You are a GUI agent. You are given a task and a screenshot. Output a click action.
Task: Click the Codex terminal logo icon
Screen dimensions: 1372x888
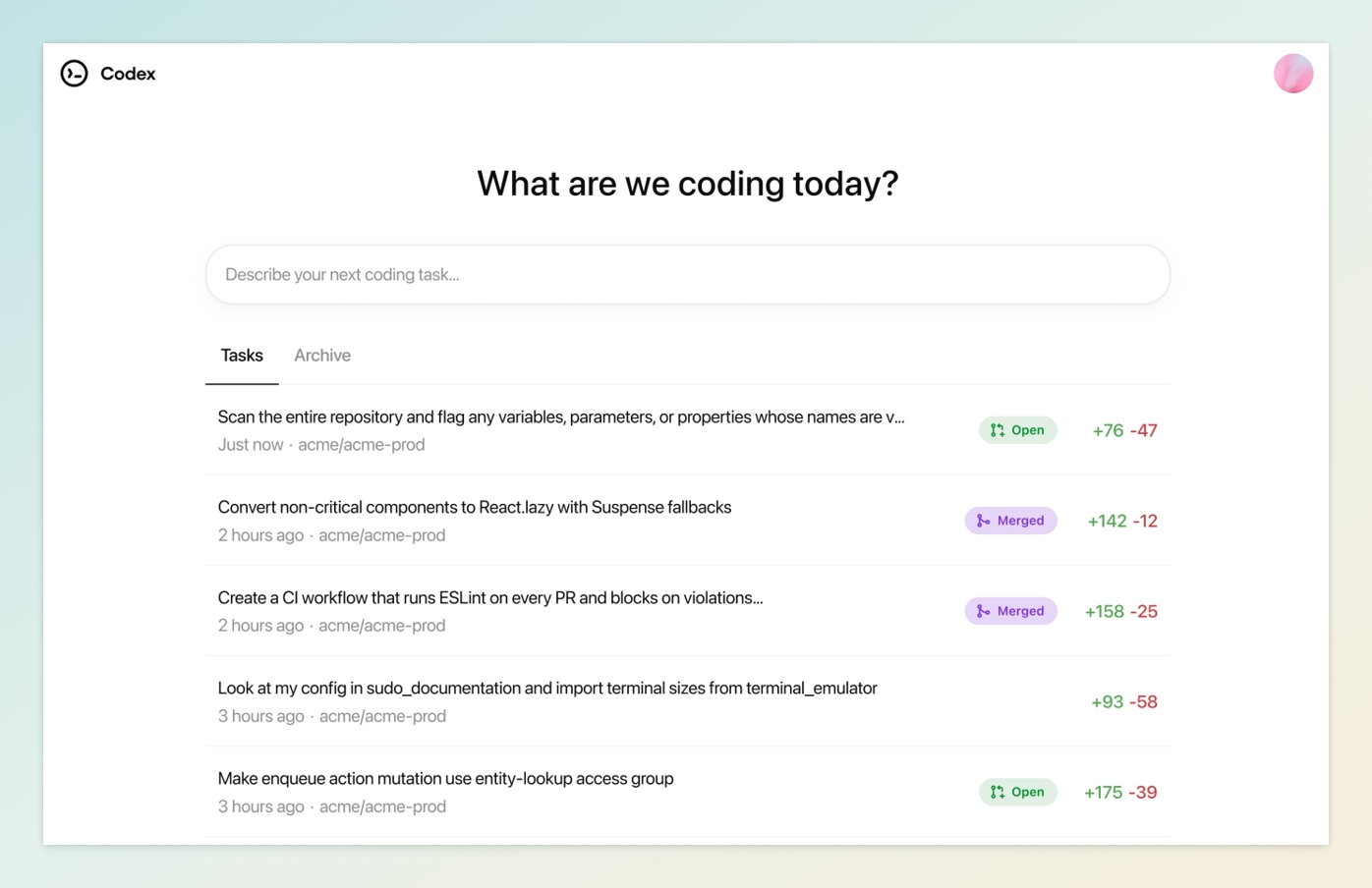[x=74, y=74]
